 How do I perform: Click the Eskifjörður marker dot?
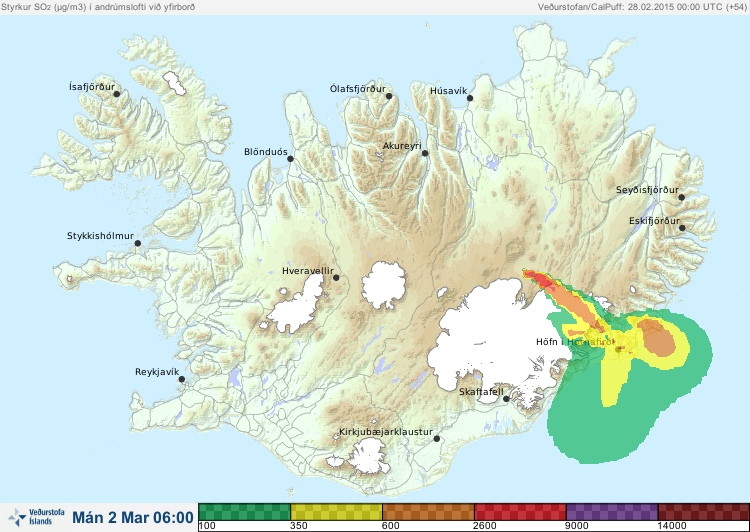coord(683,228)
